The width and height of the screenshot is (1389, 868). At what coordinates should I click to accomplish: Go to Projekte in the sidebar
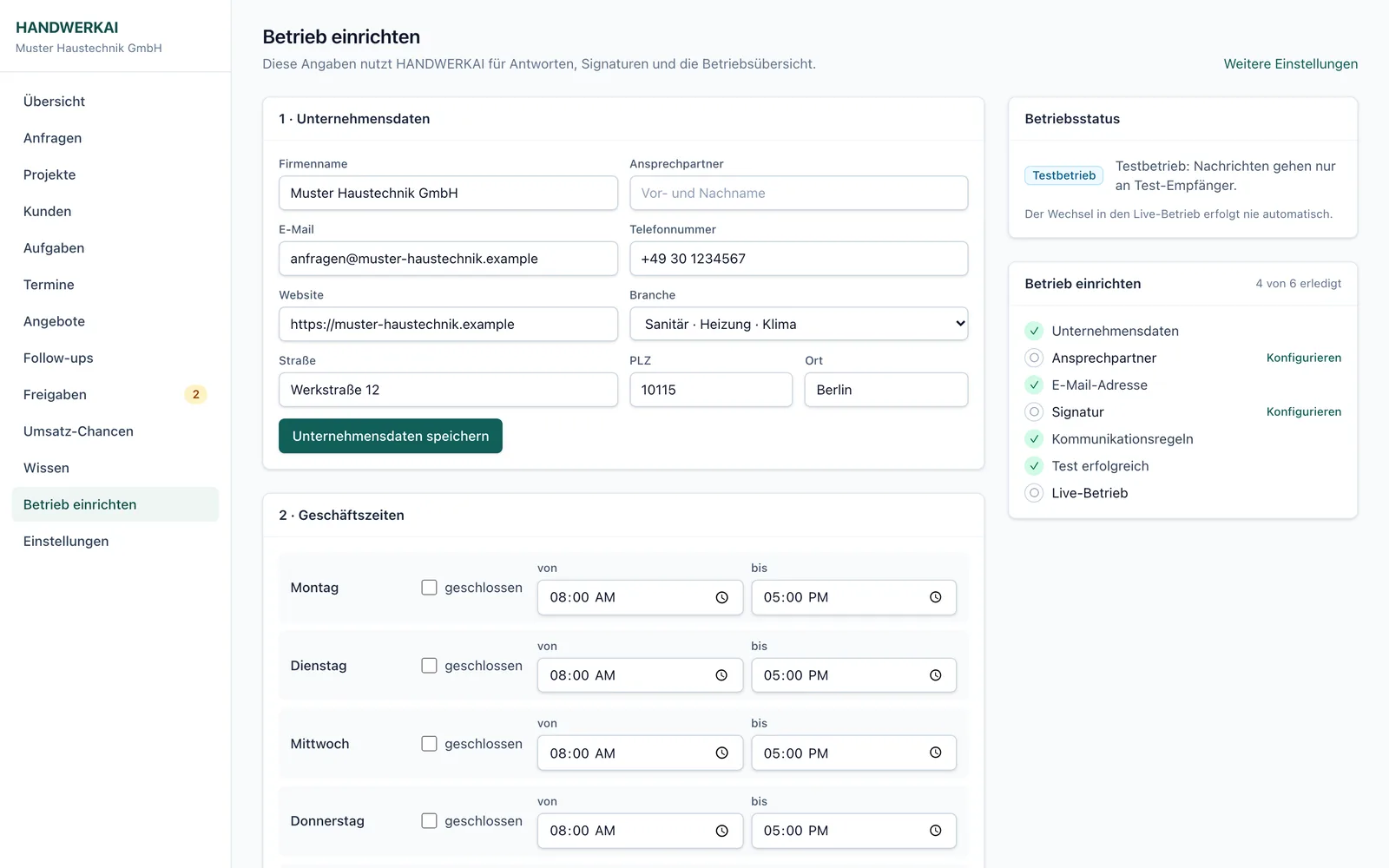115,174
